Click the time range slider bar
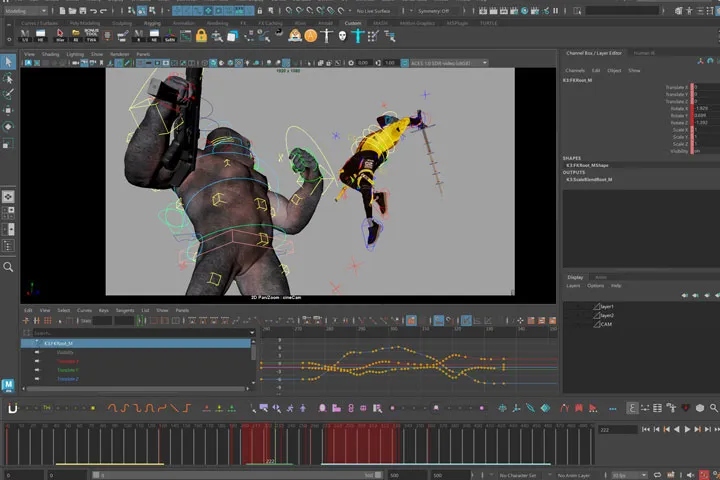The image size is (720, 480). pos(238,475)
